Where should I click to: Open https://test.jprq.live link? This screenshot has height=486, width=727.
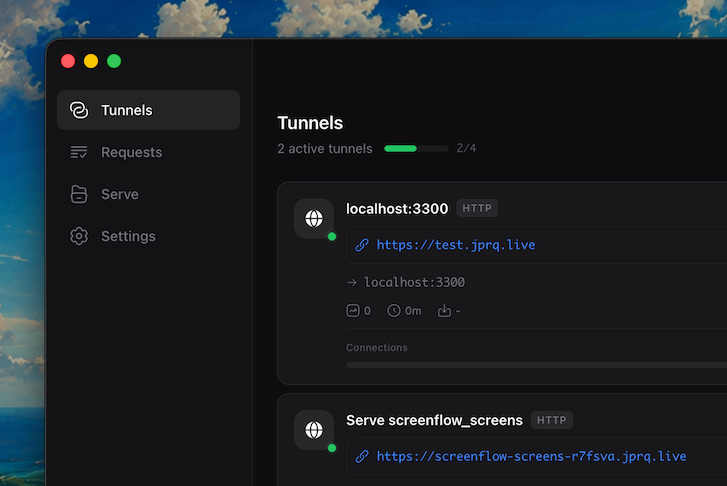456,245
